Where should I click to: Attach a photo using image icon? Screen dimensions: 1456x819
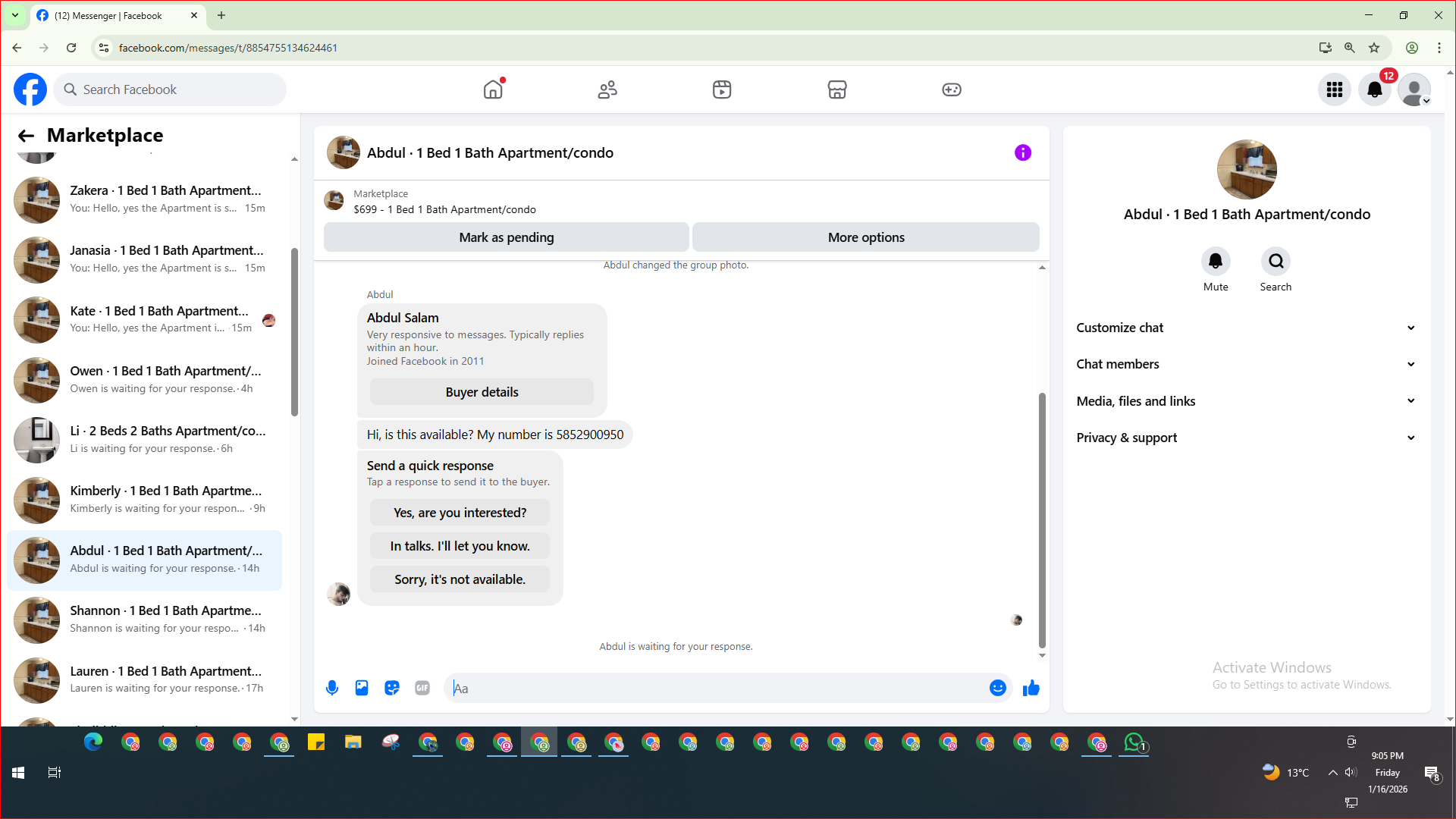[362, 688]
